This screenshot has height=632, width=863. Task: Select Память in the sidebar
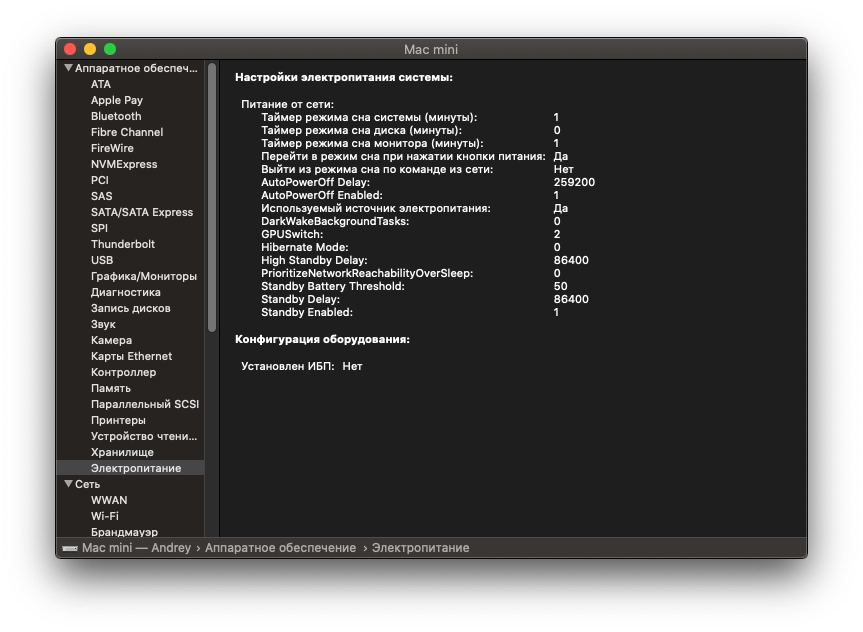(x=111, y=388)
